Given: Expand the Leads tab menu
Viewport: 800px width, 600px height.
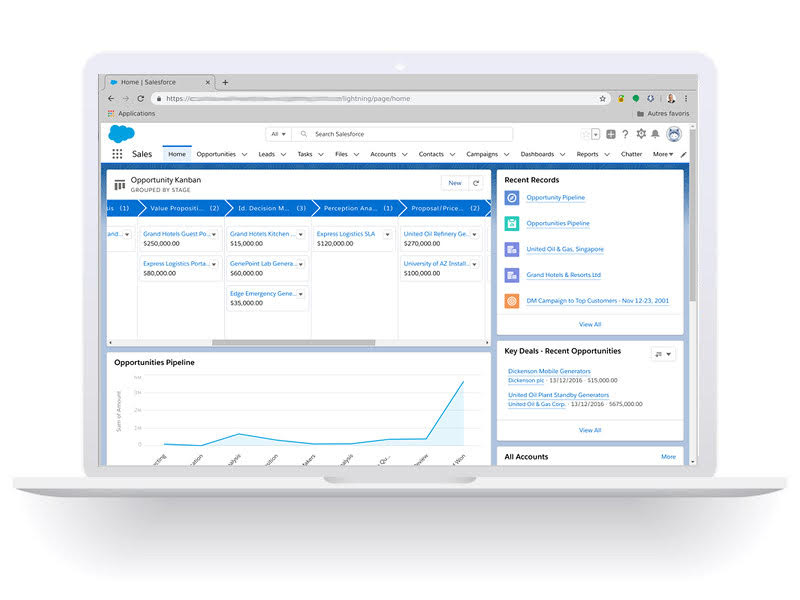Looking at the screenshot, I should click(283, 154).
